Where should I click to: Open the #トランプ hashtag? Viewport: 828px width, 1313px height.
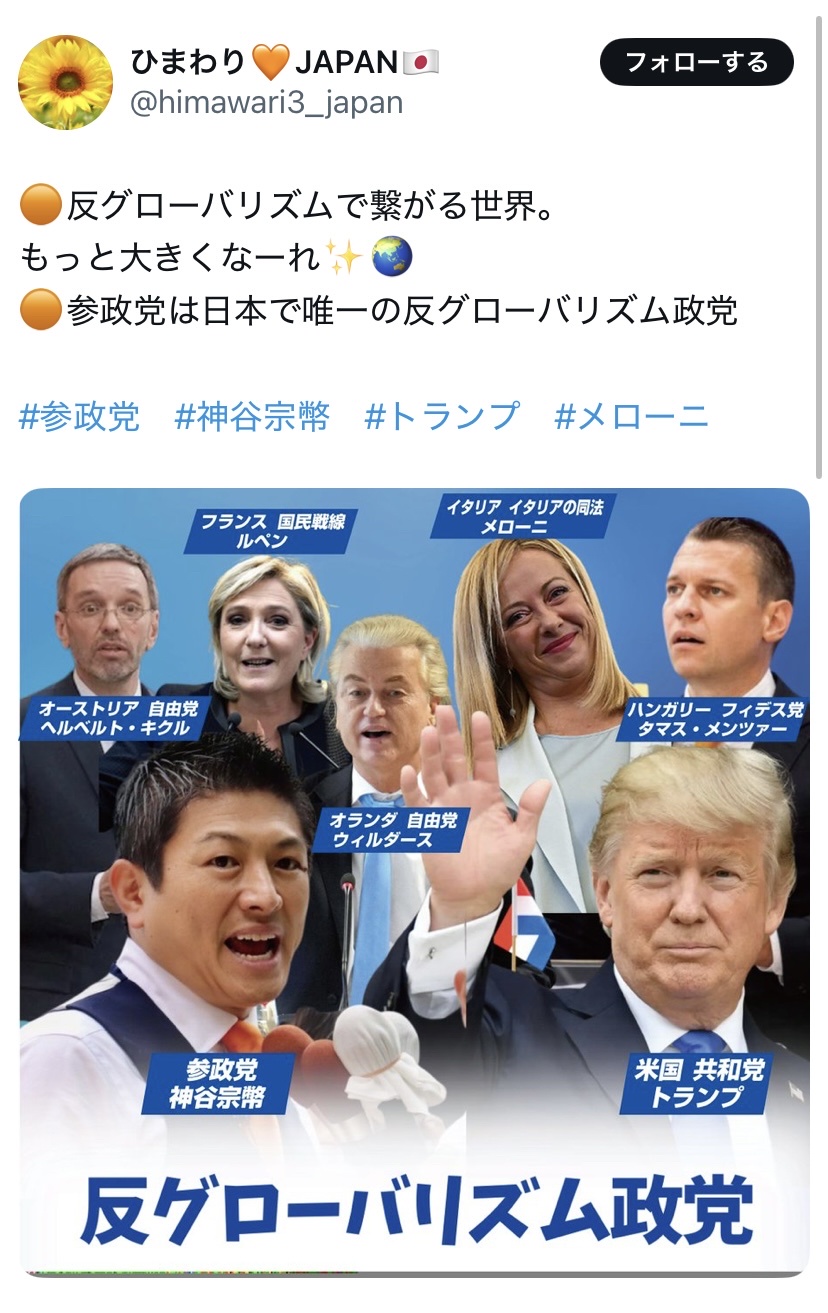443,416
